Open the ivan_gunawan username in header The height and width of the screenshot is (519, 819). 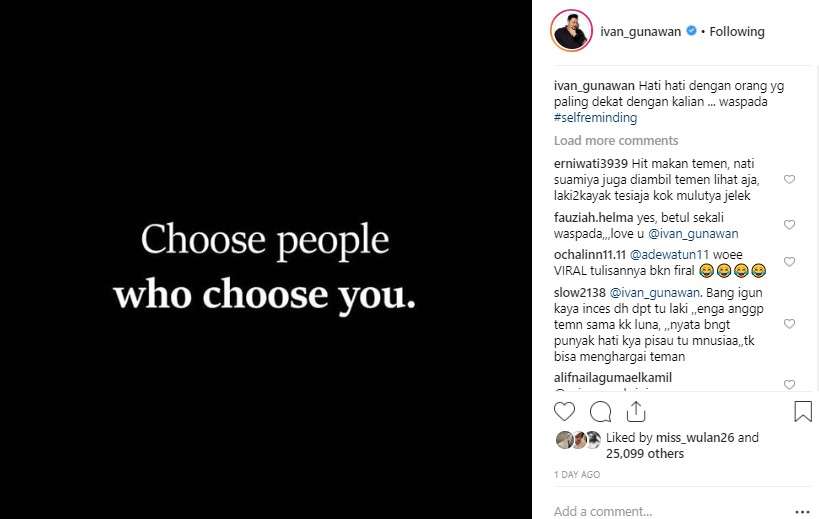(641, 31)
